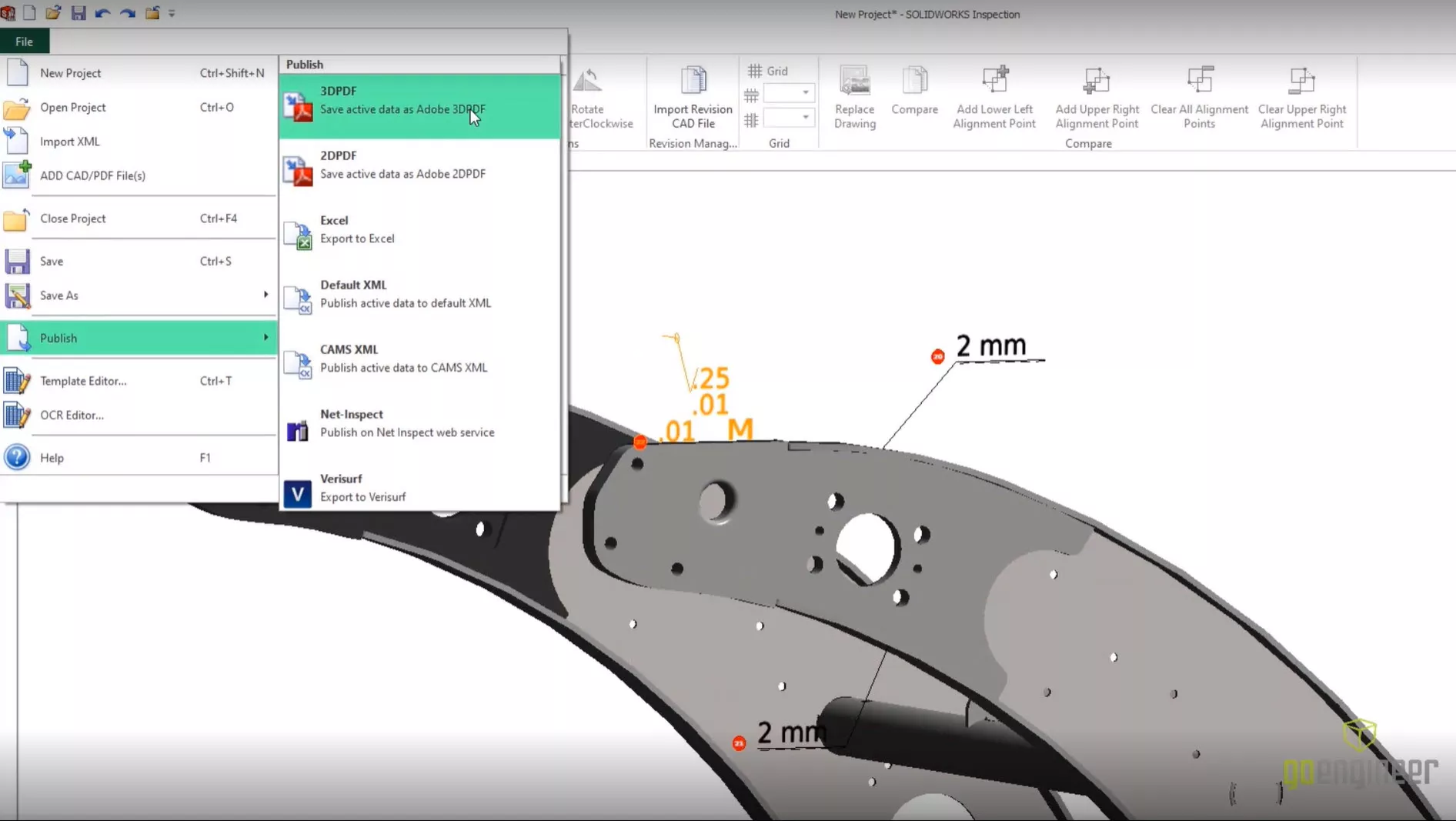Click the Verisurf V logo icon
Screen dimensions: 1456x821
click(x=298, y=493)
